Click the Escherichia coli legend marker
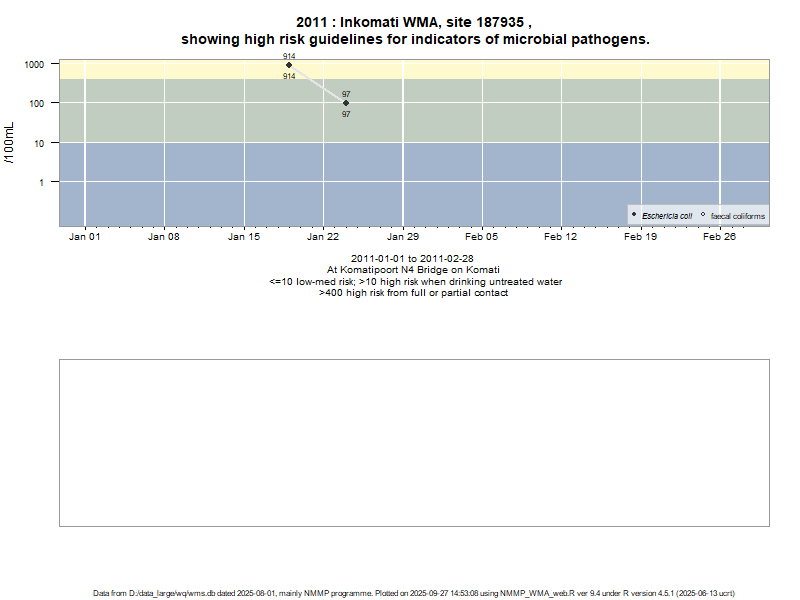Image resolution: width=800 pixels, height=600 pixels. tap(634, 215)
